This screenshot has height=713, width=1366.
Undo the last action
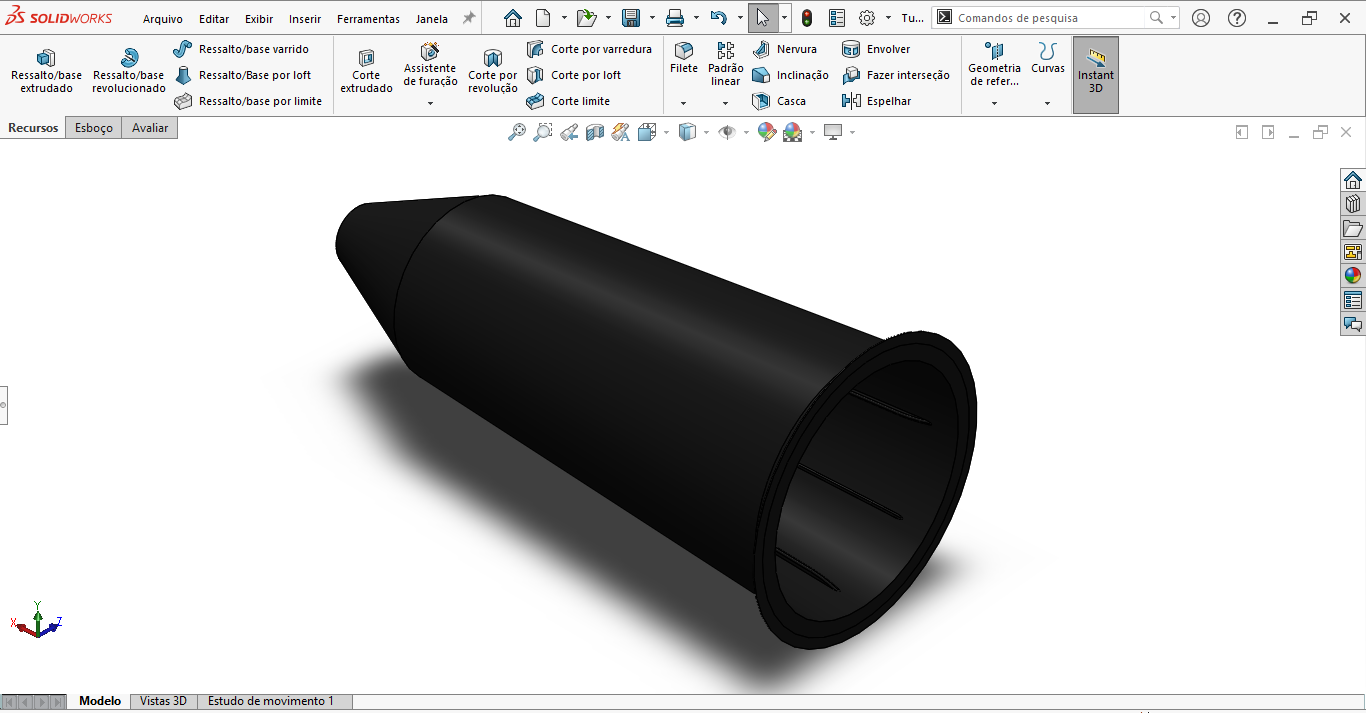pos(719,18)
